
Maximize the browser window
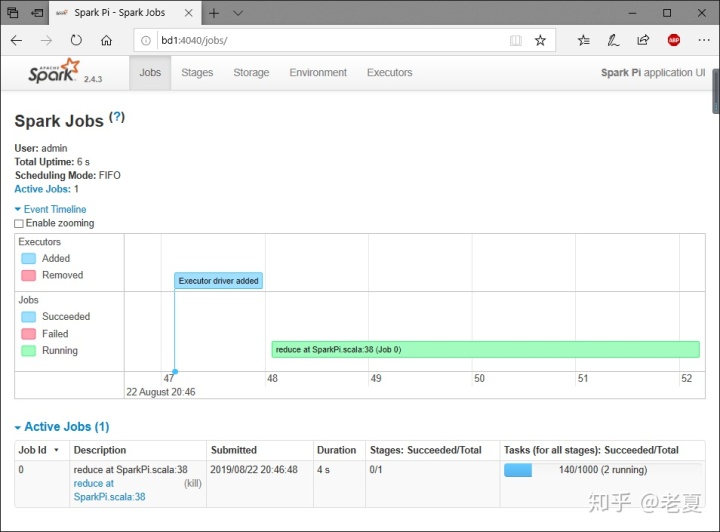(x=667, y=13)
